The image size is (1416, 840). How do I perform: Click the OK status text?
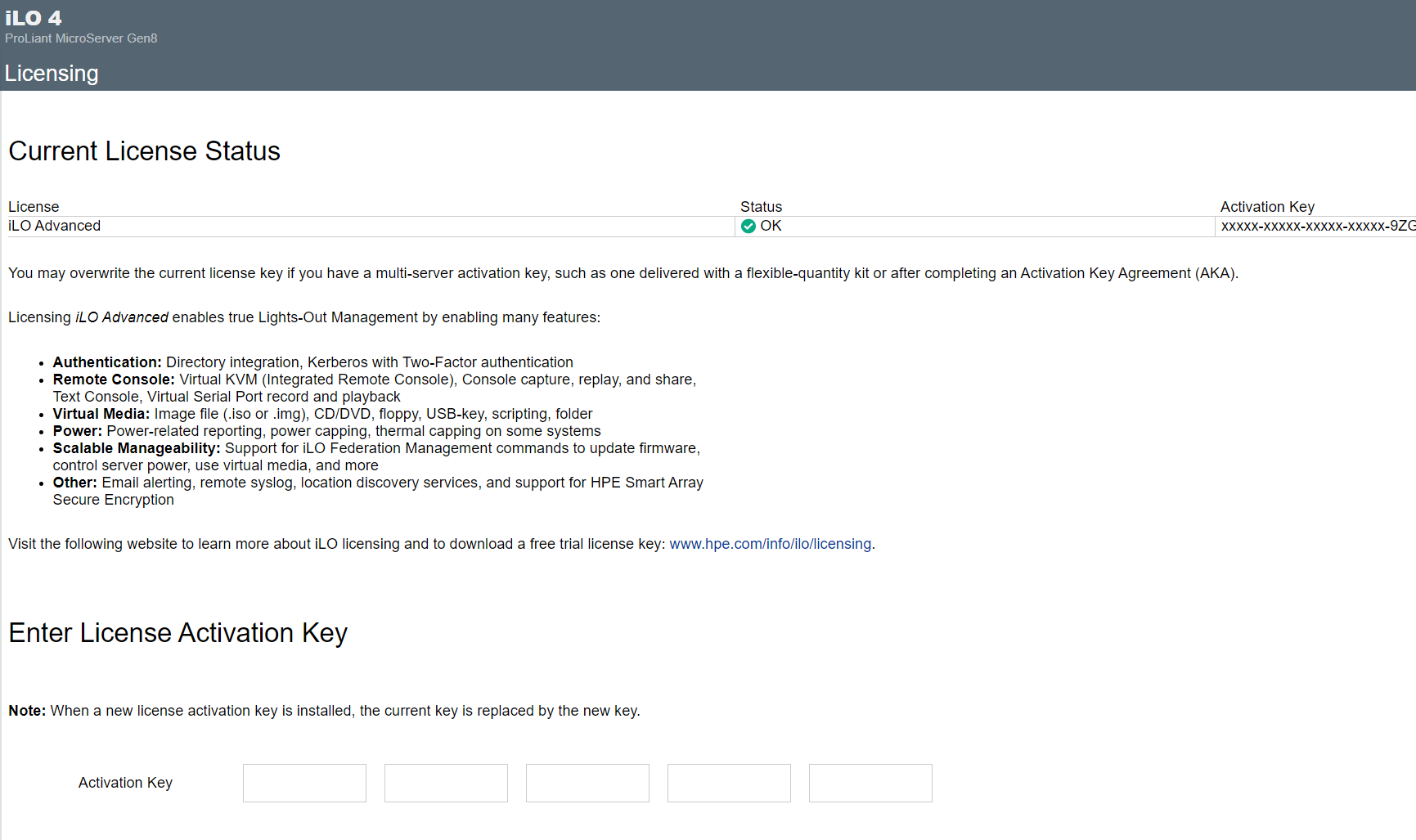tap(771, 227)
